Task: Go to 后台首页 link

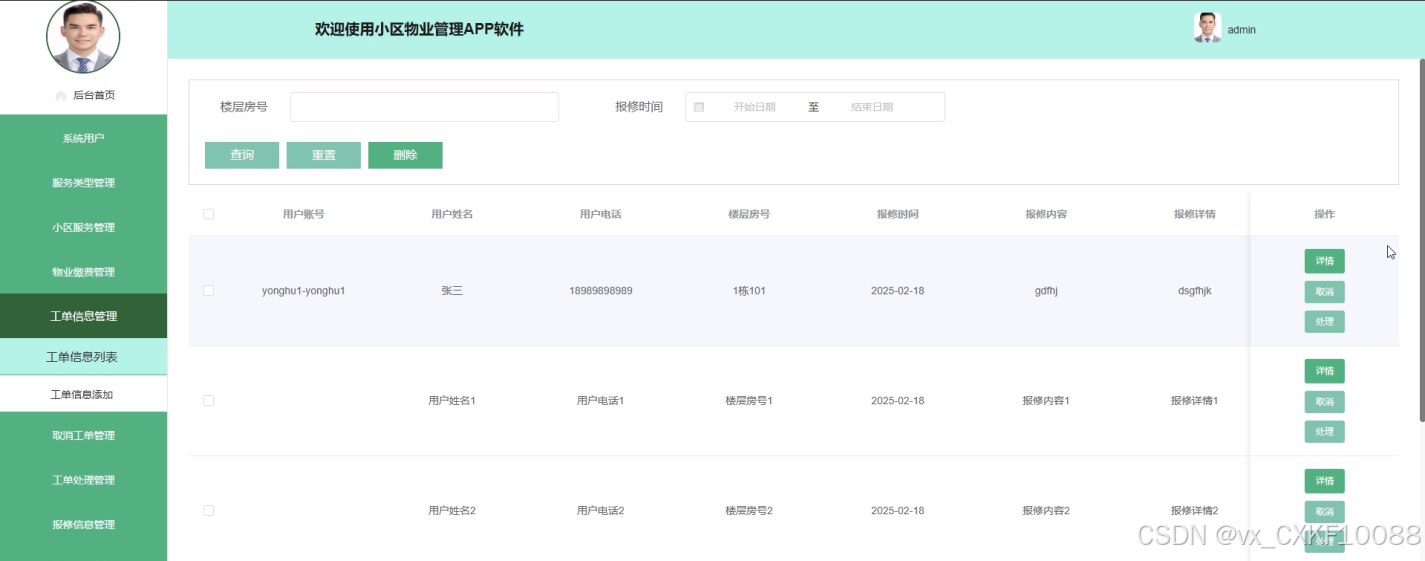Action: point(94,95)
